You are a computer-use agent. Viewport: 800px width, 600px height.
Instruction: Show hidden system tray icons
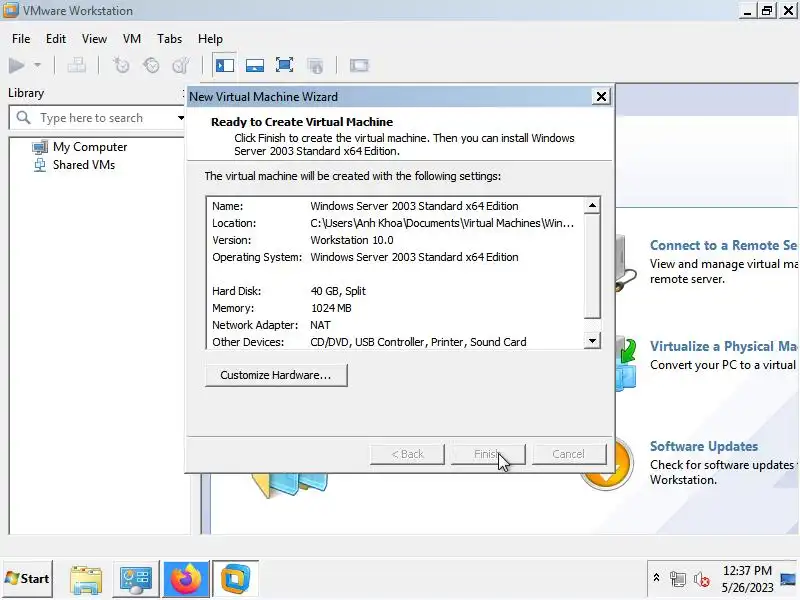click(x=656, y=578)
